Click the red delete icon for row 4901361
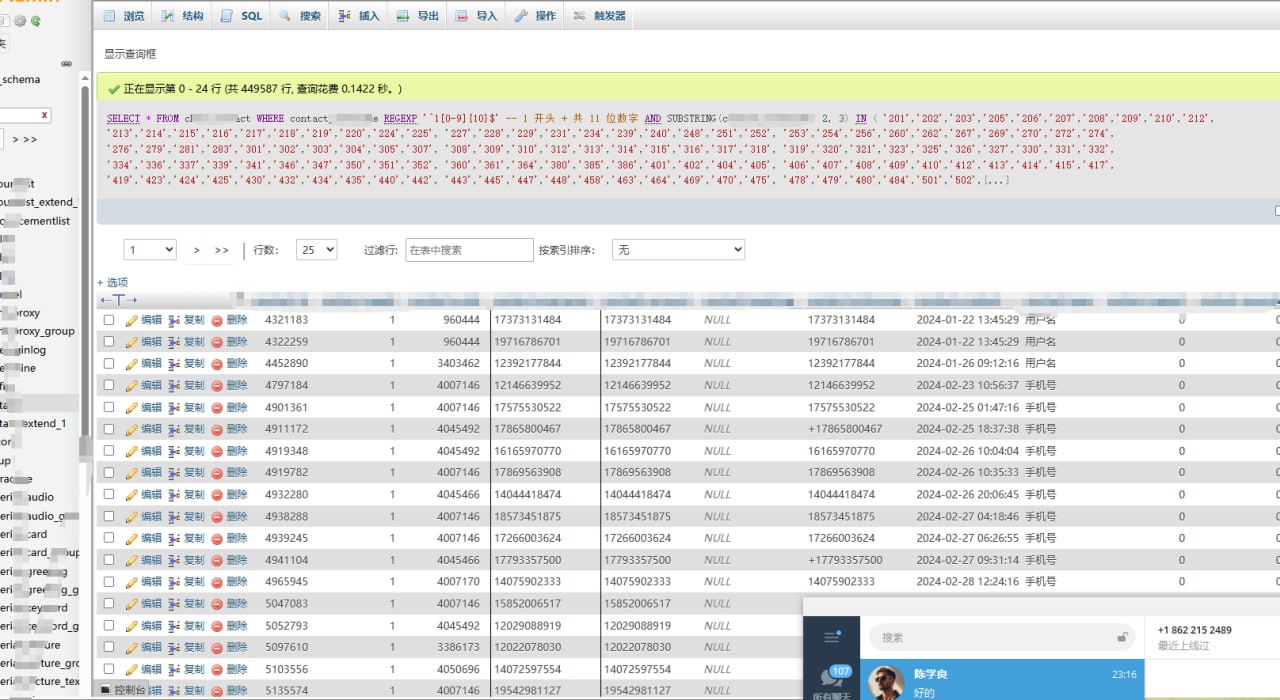 pyautogui.click(x=217, y=408)
